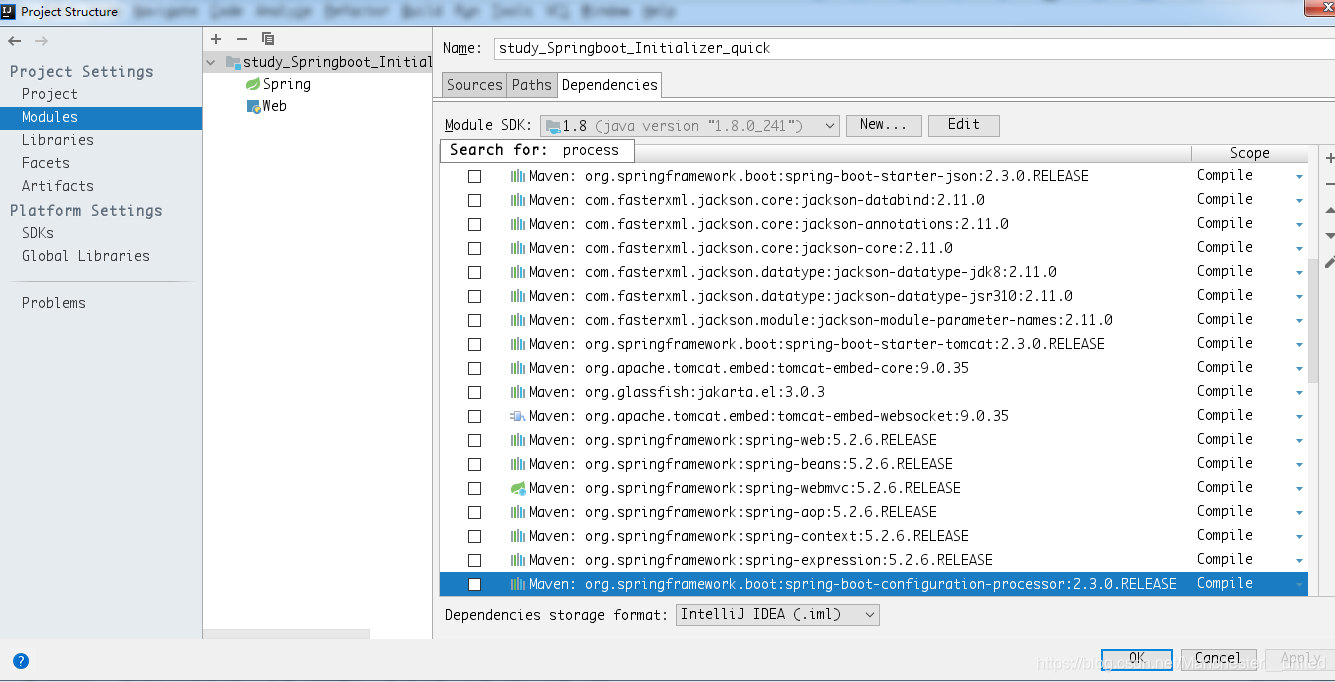Toggle export checkbox for spring-boot-starter-json
Viewport: 1335px width, 682px height.
(x=475, y=176)
